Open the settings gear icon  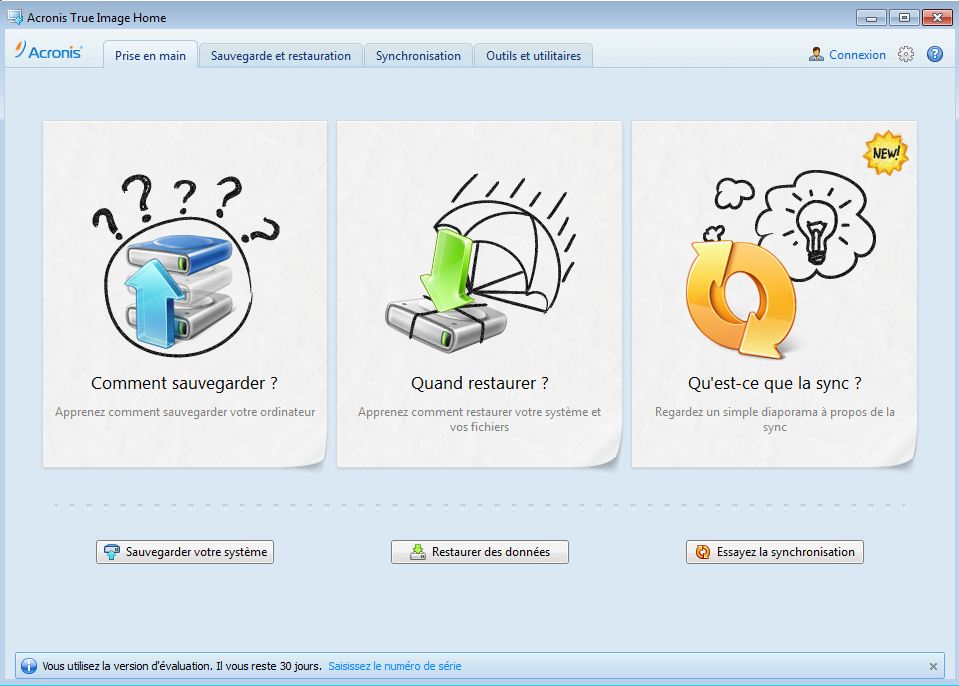[906, 54]
